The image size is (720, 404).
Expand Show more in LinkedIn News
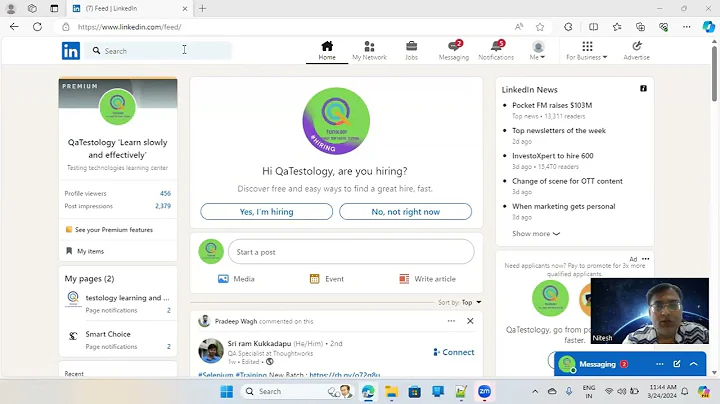(x=536, y=234)
